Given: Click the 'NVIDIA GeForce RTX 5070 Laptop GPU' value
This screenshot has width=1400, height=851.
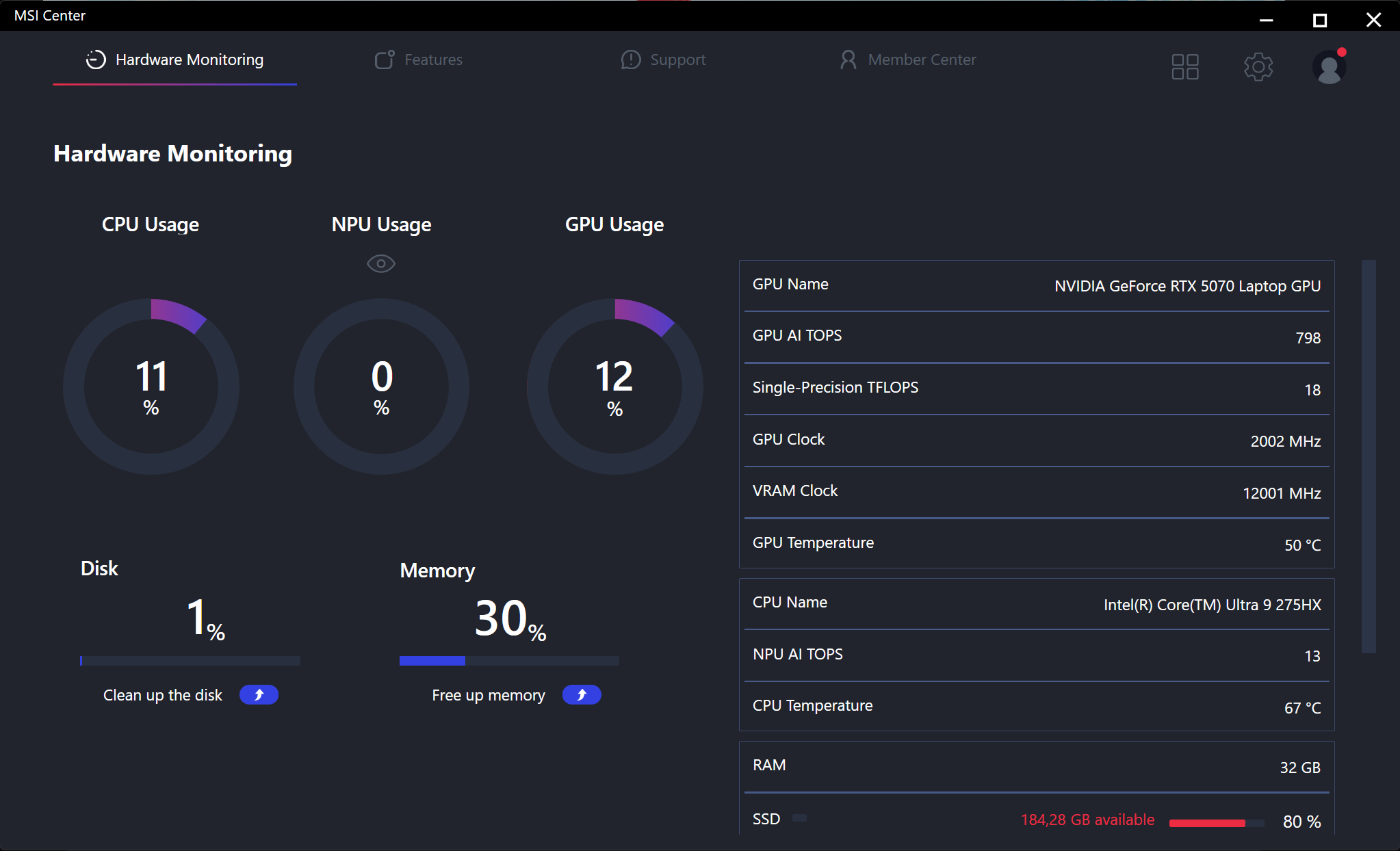Looking at the screenshot, I should (x=1187, y=286).
